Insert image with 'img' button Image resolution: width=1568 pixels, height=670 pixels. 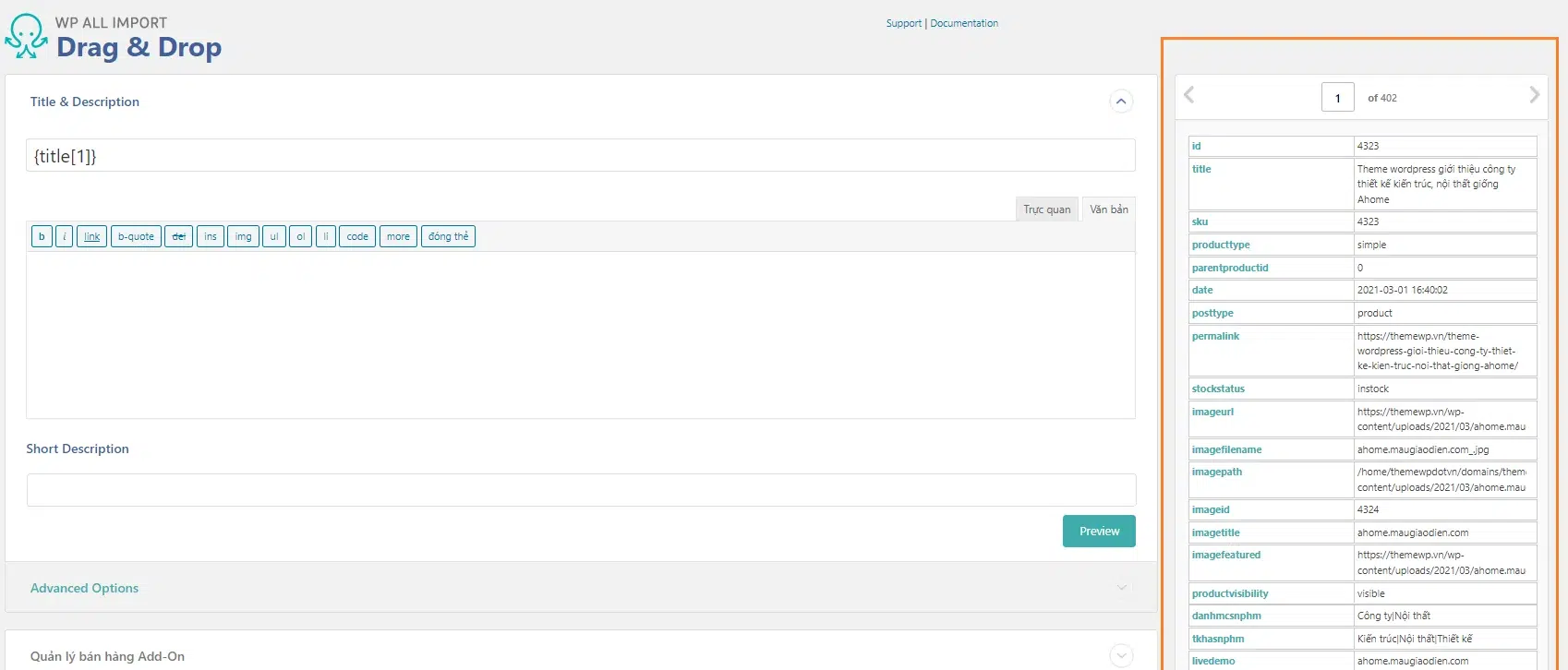(x=243, y=236)
